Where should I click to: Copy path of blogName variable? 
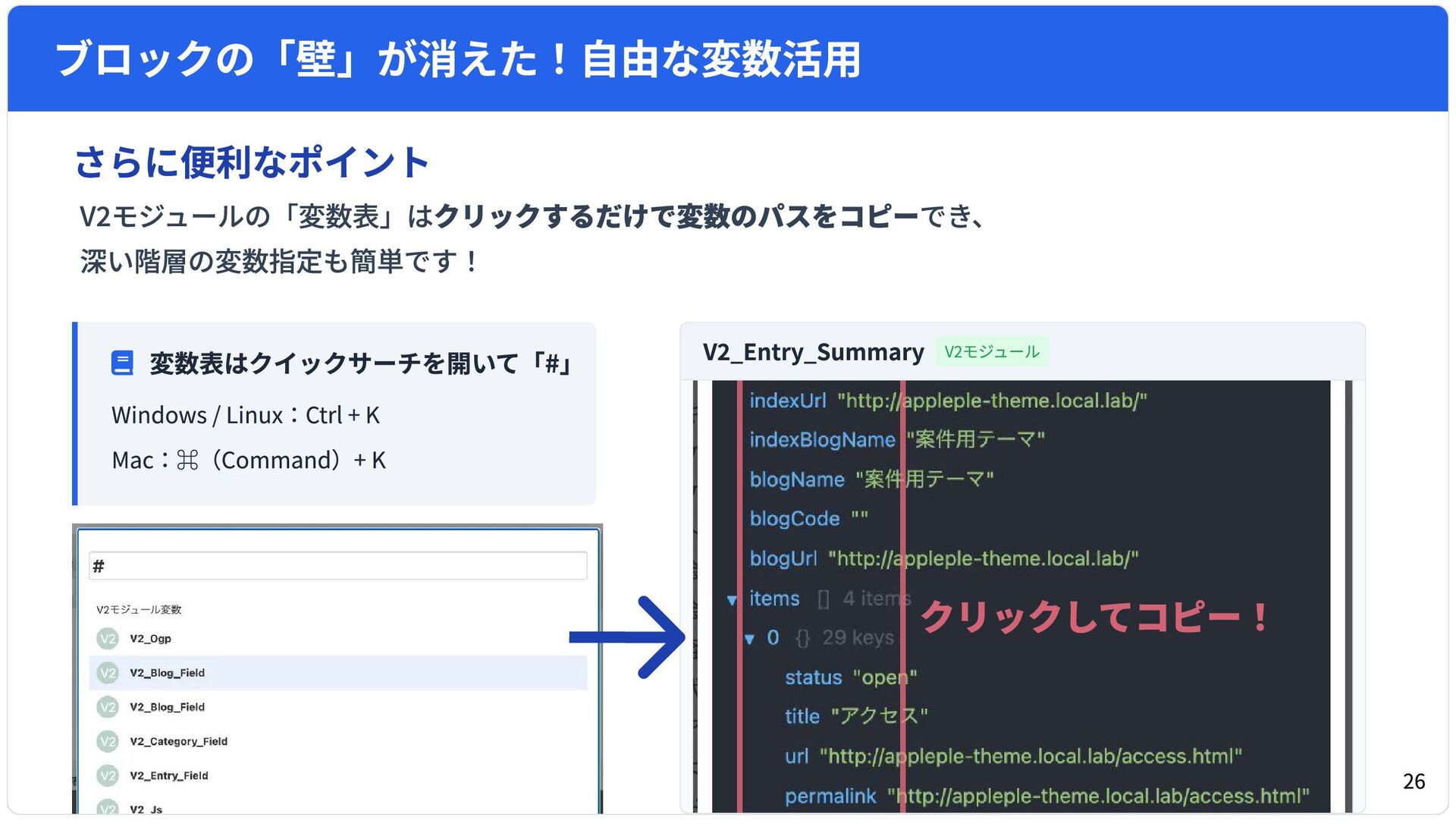pyautogui.click(x=796, y=480)
